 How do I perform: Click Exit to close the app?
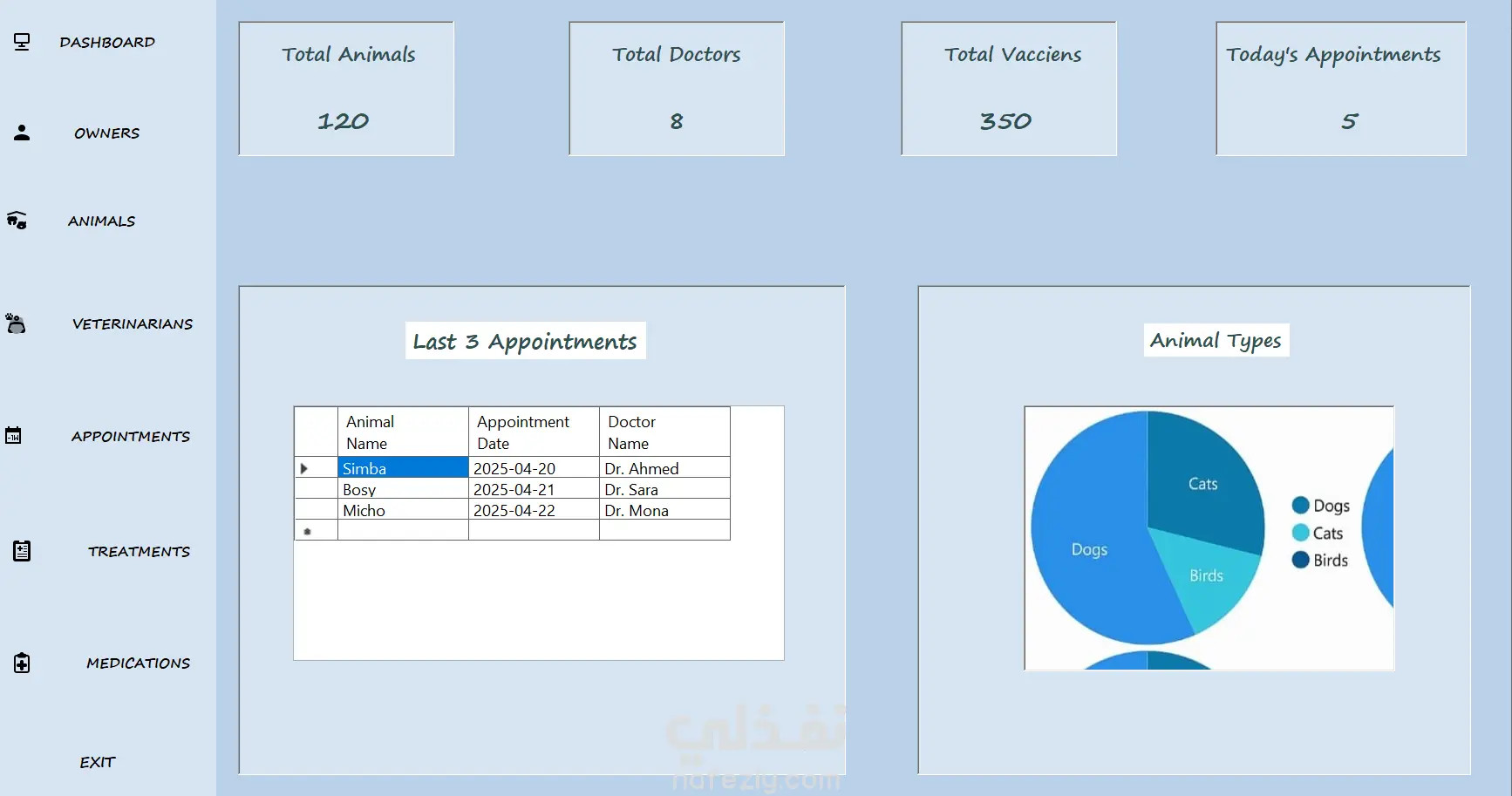click(98, 762)
